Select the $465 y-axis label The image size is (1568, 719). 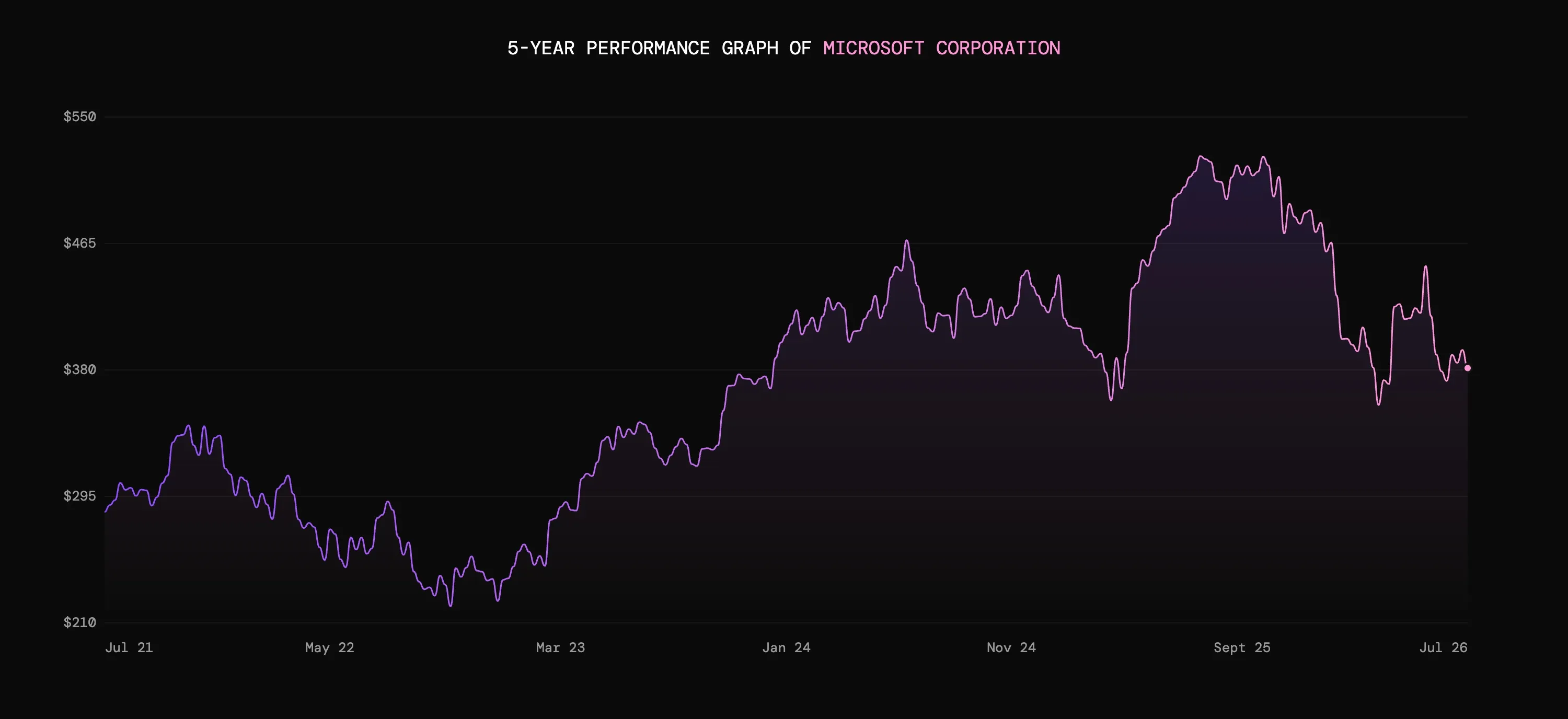click(x=80, y=242)
